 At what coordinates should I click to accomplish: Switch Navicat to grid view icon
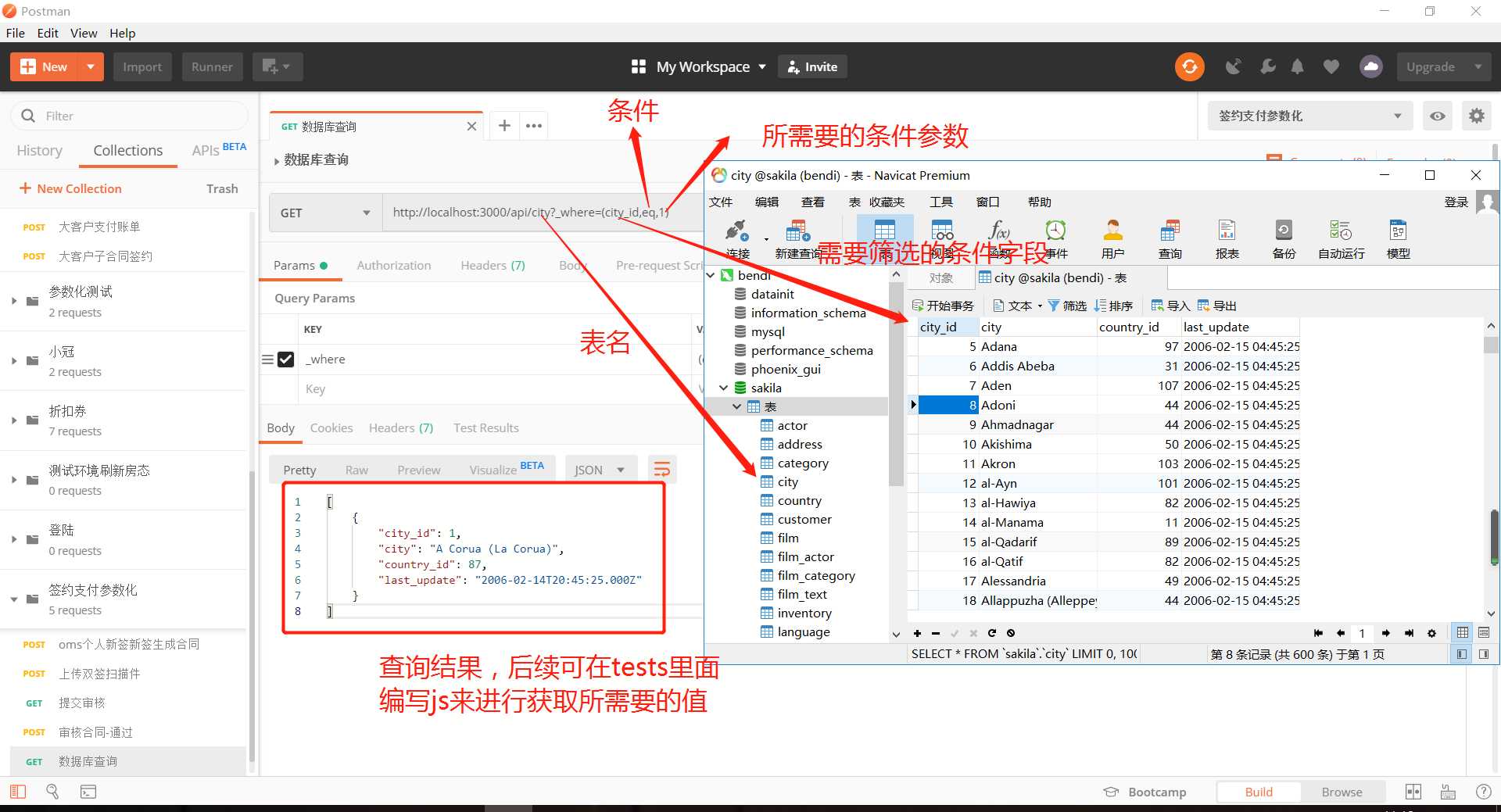(1462, 632)
